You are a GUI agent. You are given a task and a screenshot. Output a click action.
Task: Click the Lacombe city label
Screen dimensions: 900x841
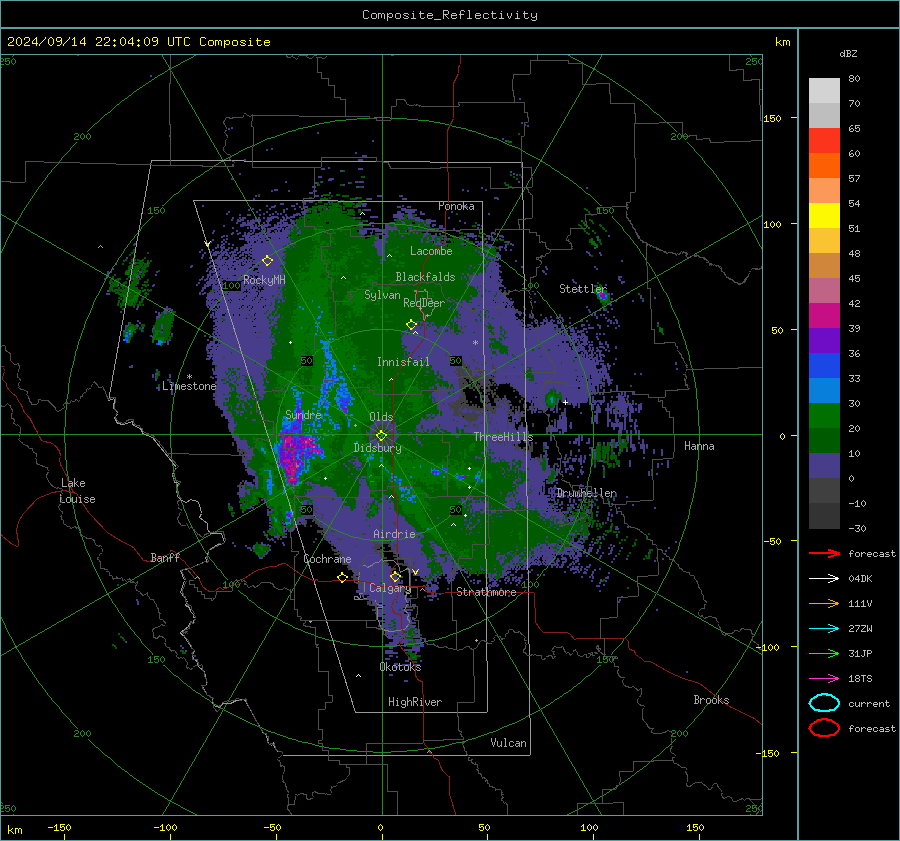431,251
